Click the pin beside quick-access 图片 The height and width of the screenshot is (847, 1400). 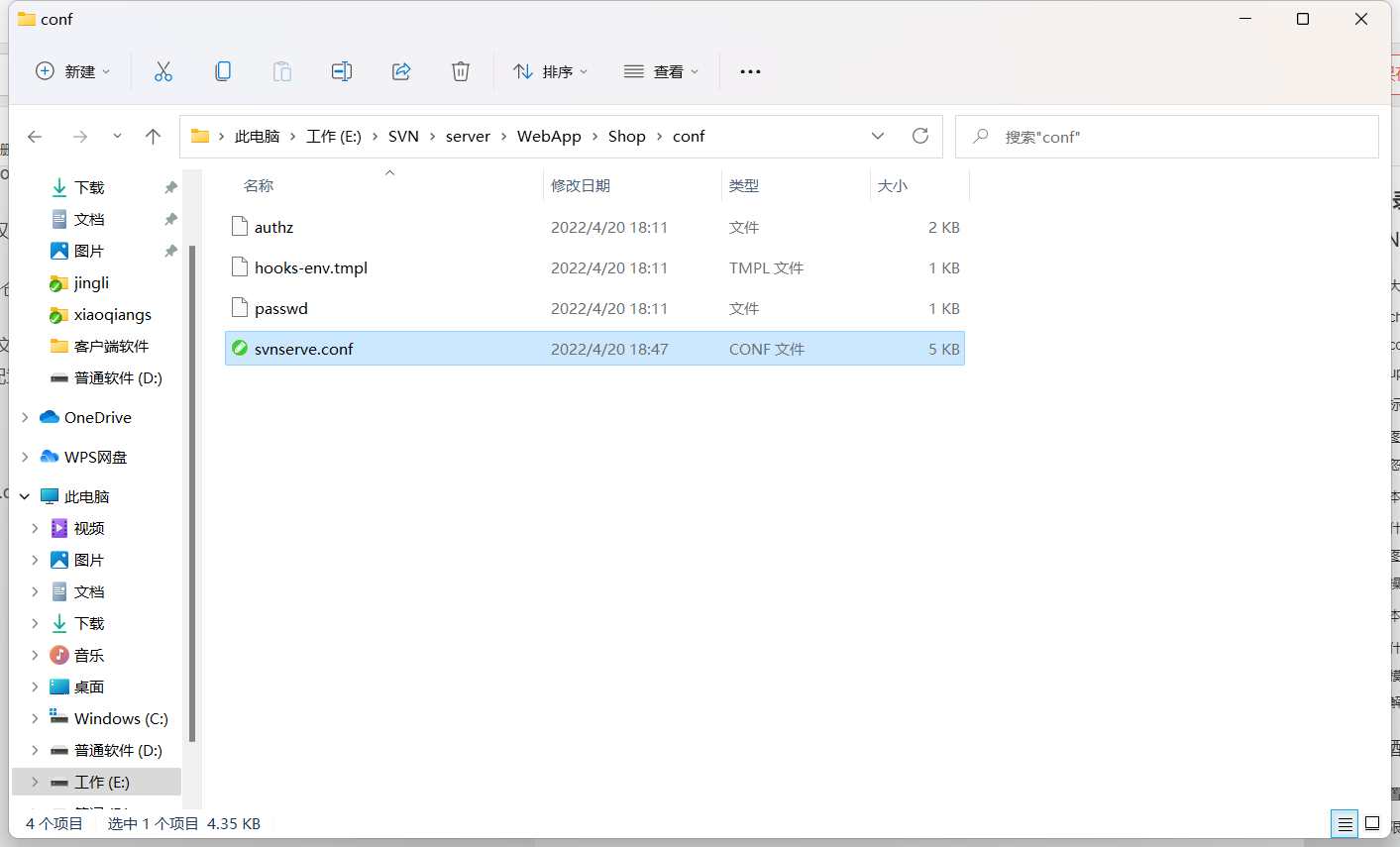170,251
